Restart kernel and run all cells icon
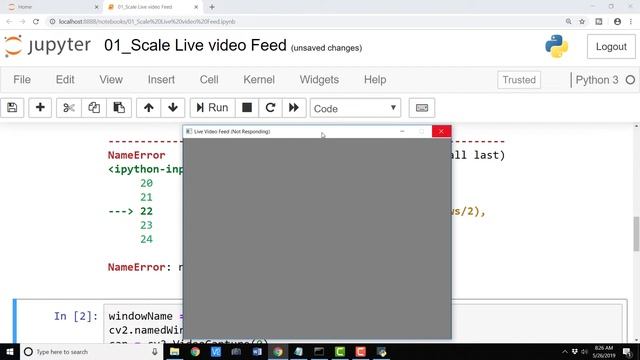Screen dimensions: 640x360 pyautogui.click(x=294, y=108)
